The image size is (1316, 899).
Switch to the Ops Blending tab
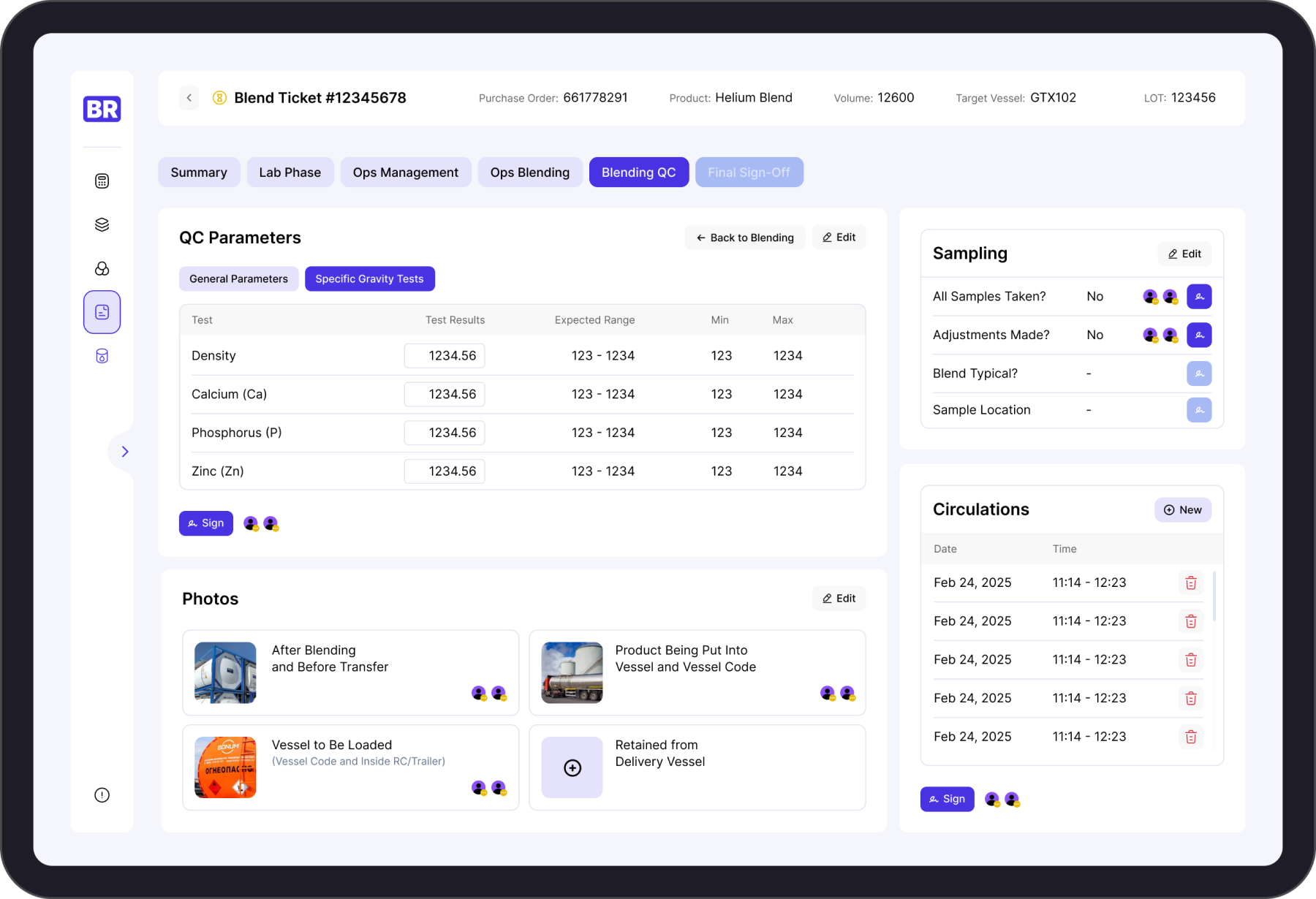point(529,172)
